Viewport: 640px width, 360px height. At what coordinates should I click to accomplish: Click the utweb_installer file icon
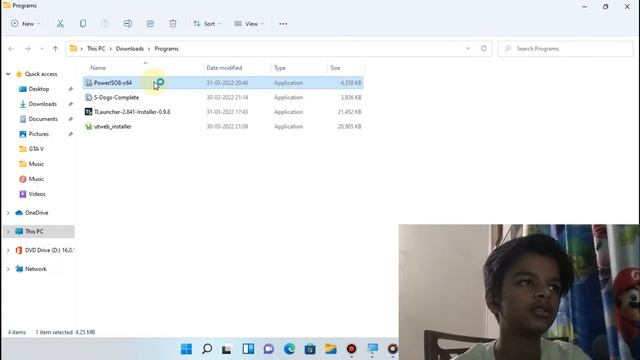coord(88,127)
